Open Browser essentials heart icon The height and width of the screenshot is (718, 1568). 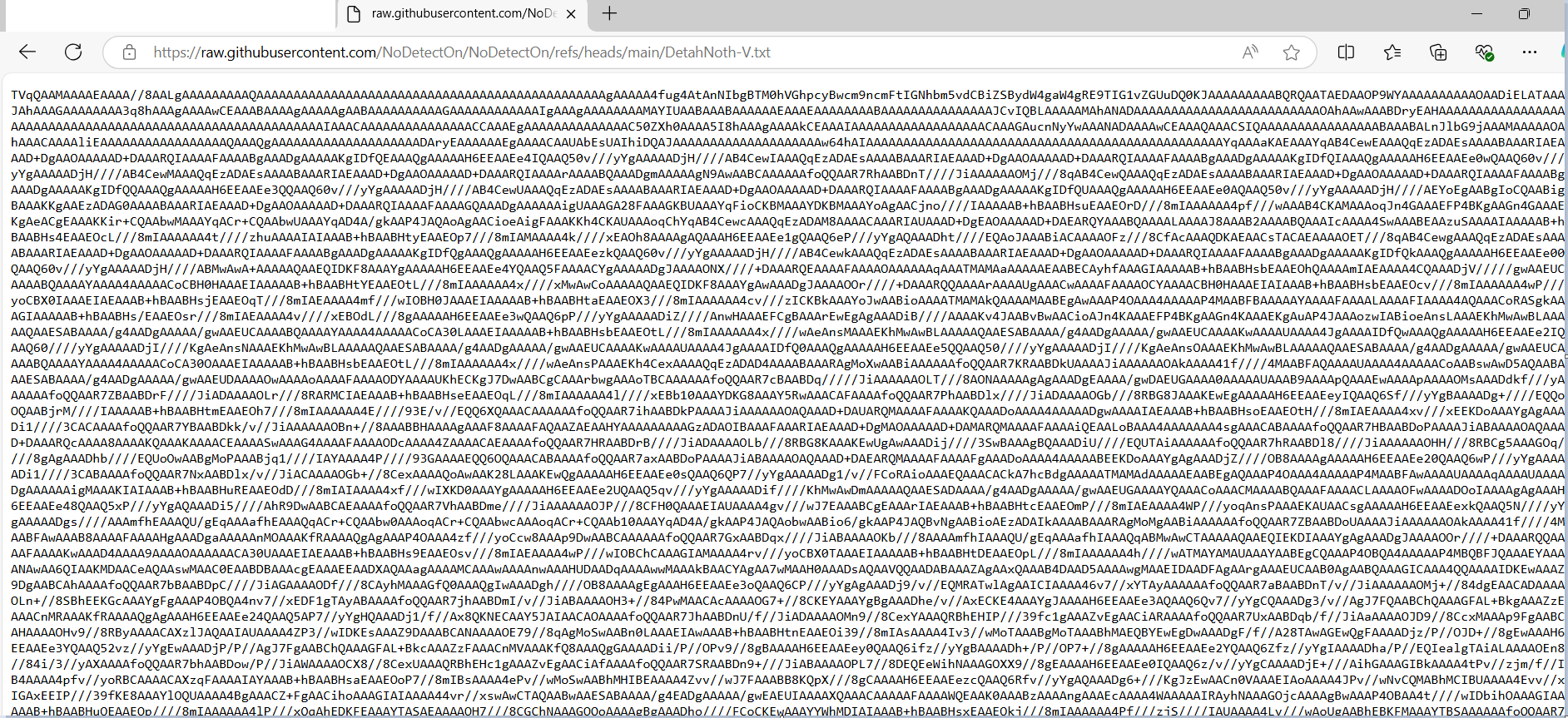tap(1484, 52)
